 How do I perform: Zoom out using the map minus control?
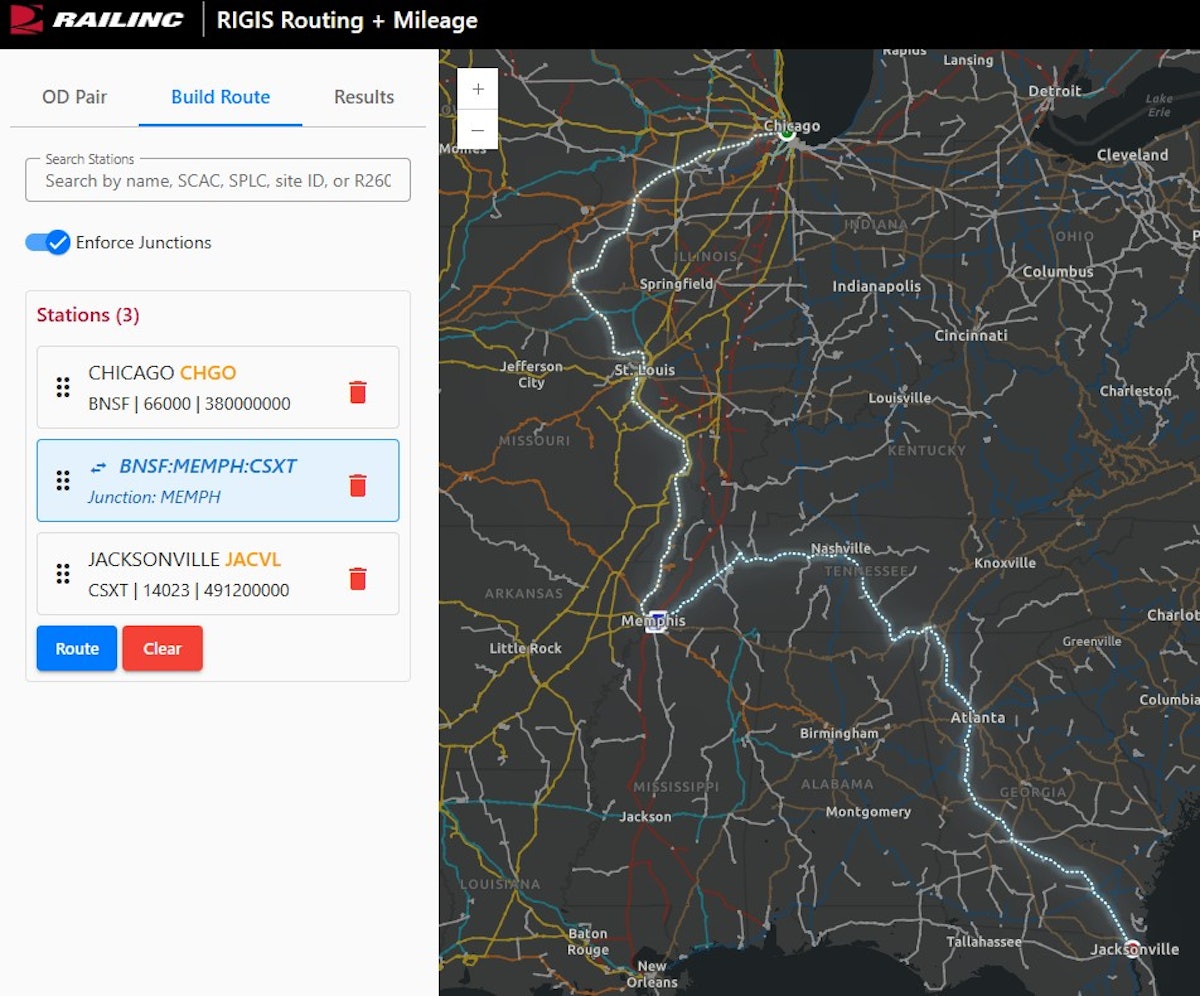[477, 130]
